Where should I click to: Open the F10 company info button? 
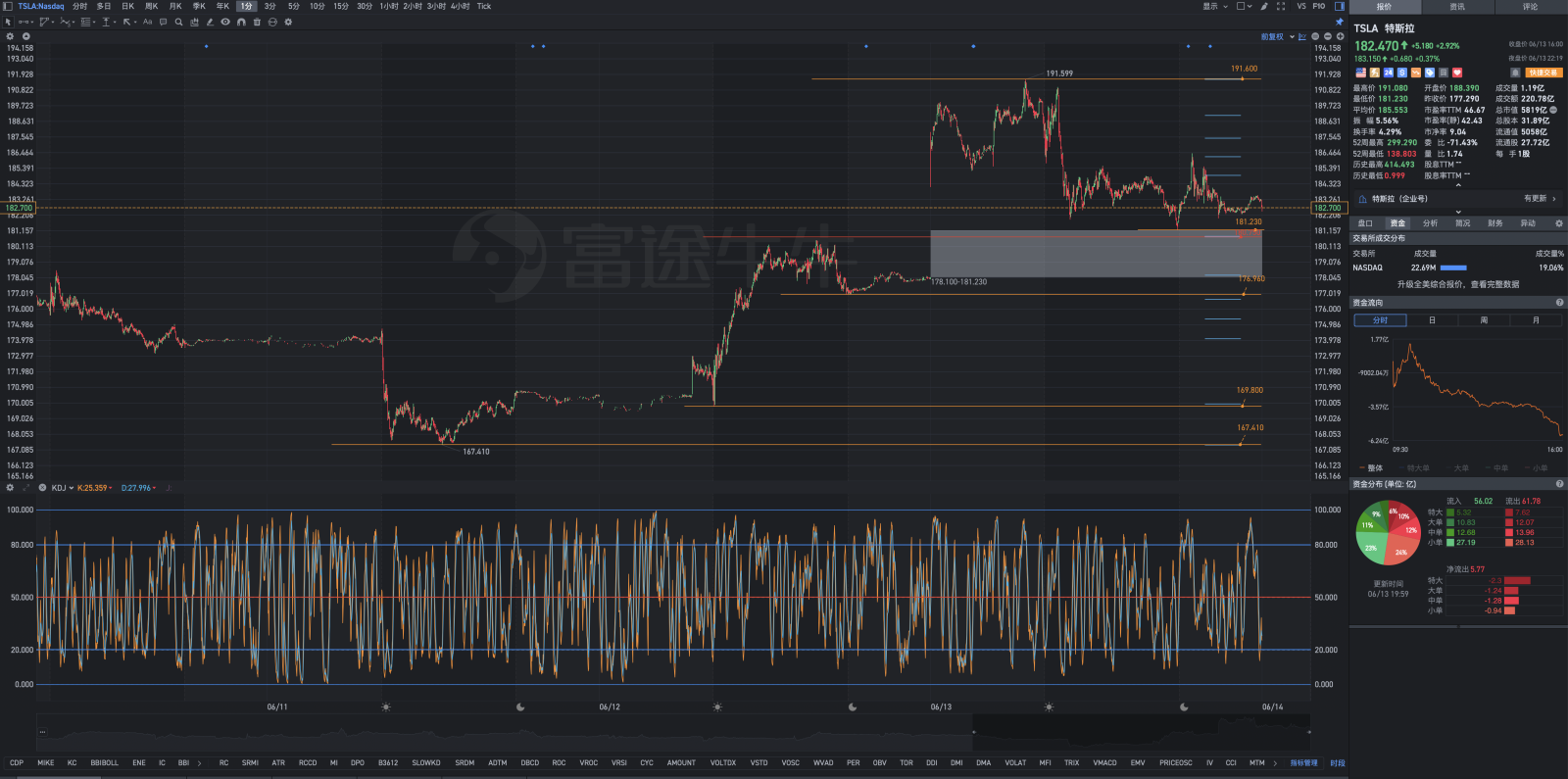1319,6
